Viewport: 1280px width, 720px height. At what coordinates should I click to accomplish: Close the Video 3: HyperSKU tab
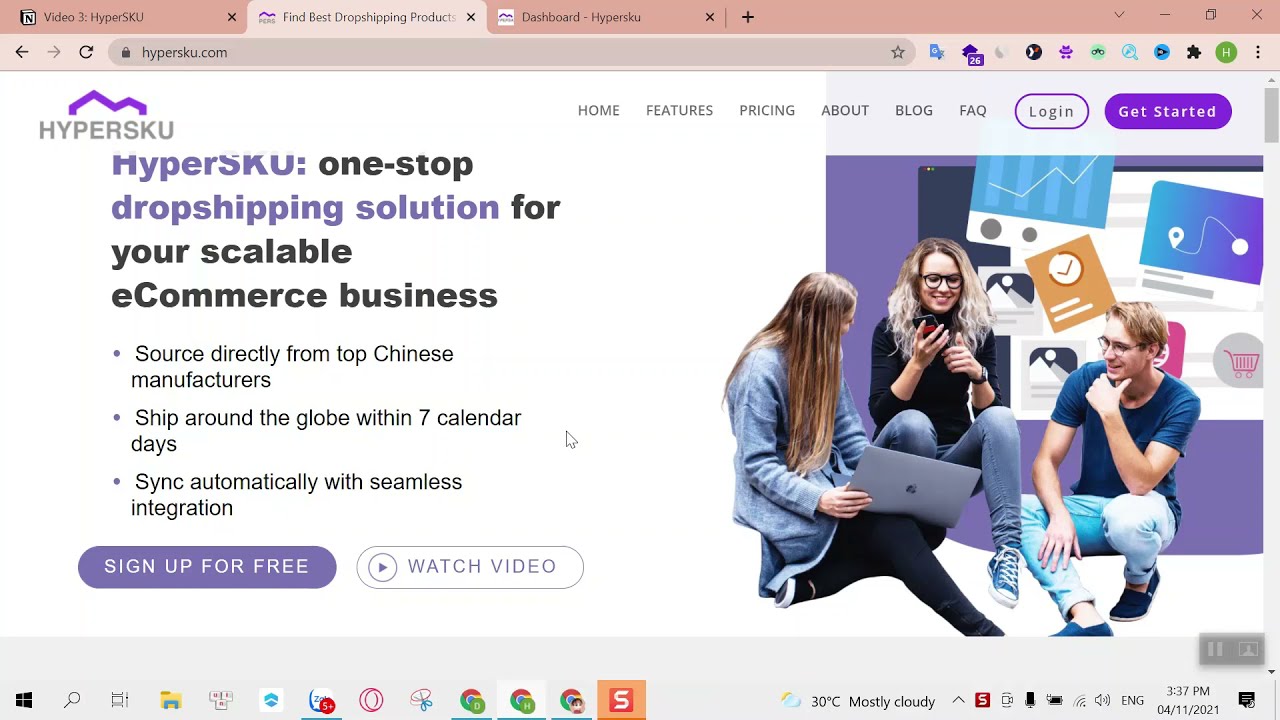(232, 17)
